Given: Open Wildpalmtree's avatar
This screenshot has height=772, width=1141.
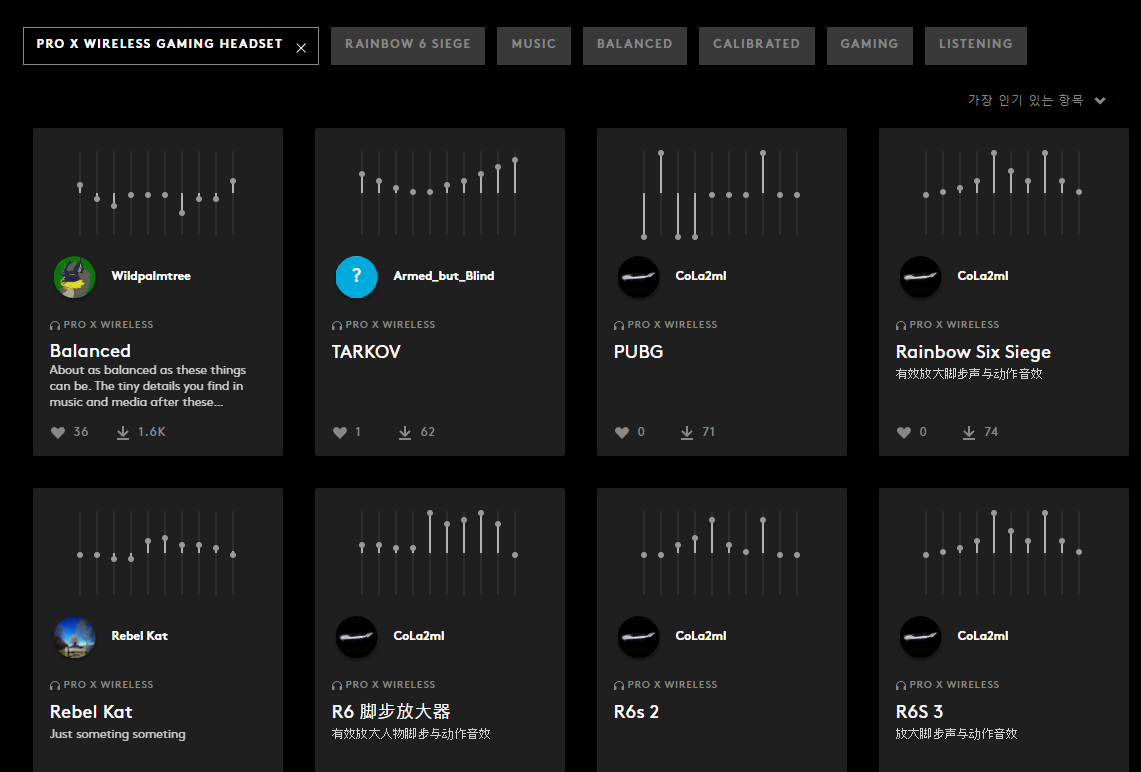Looking at the screenshot, I should point(74,276).
